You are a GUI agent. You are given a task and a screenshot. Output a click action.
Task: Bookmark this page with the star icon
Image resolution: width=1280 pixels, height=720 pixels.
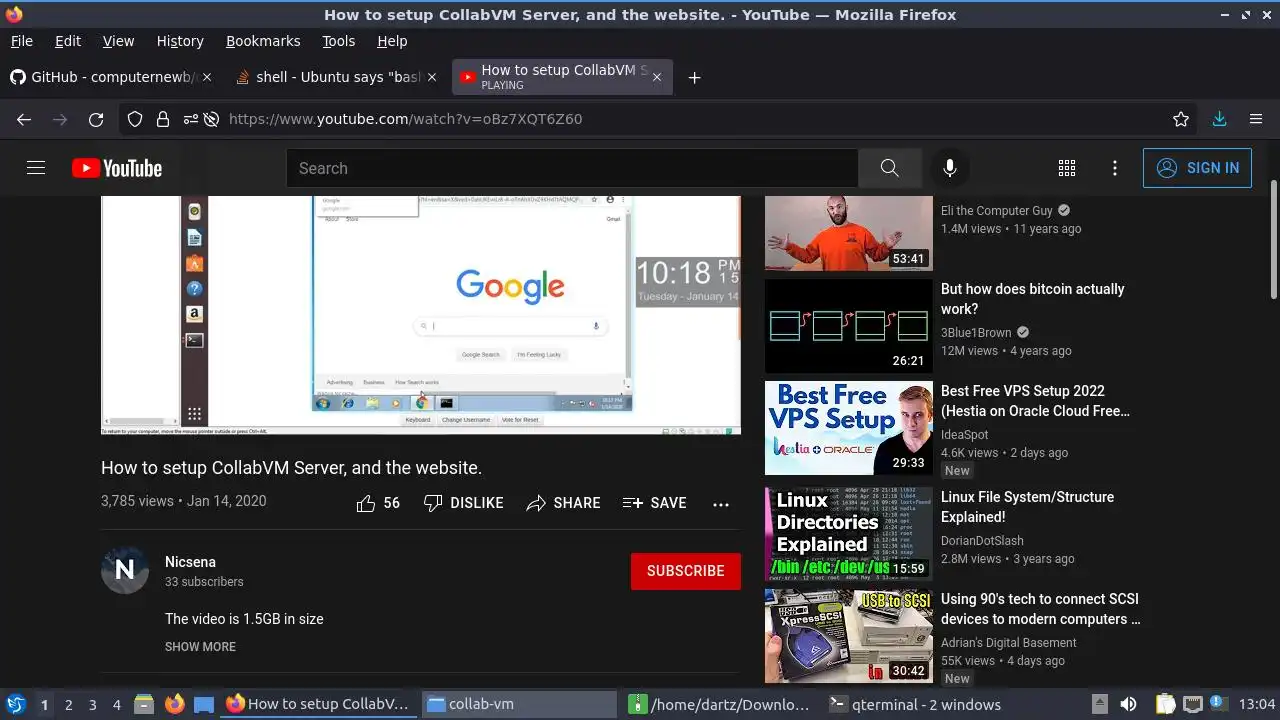click(1181, 119)
